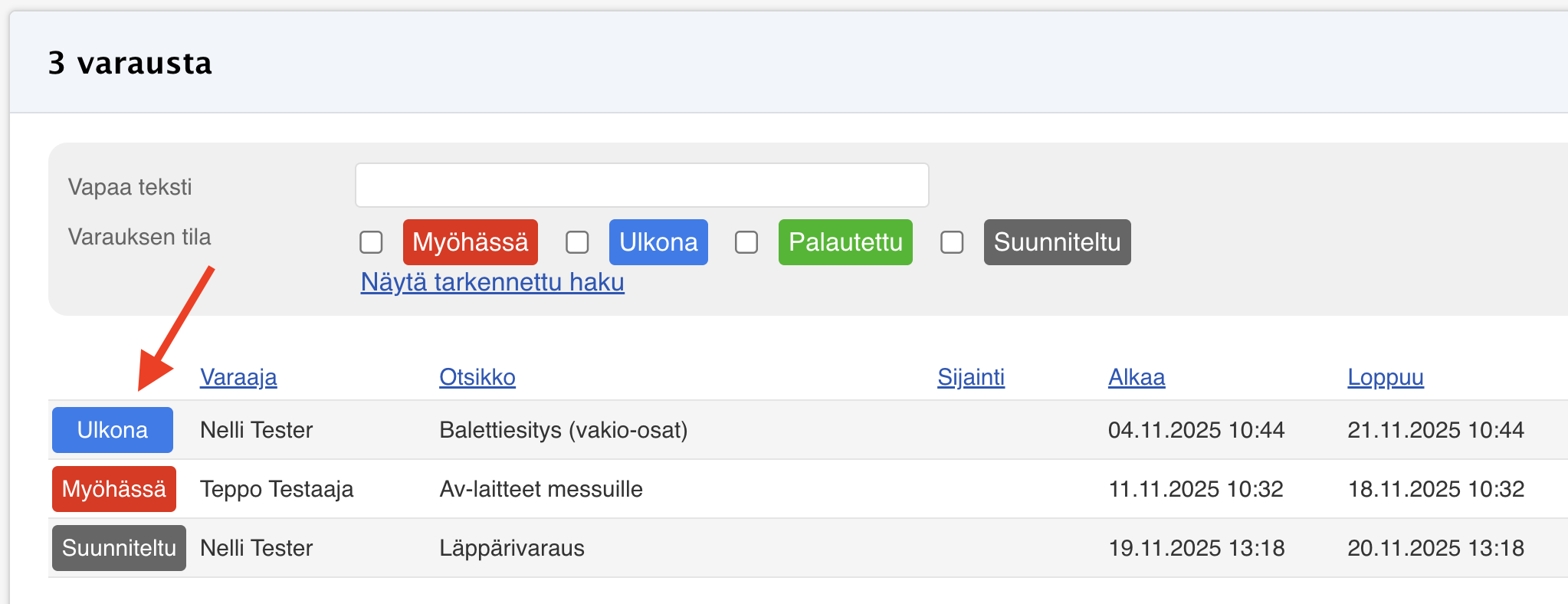
Task: Expand advanced search via Näytä tarkennettu haku
Action: click(492, 282)
